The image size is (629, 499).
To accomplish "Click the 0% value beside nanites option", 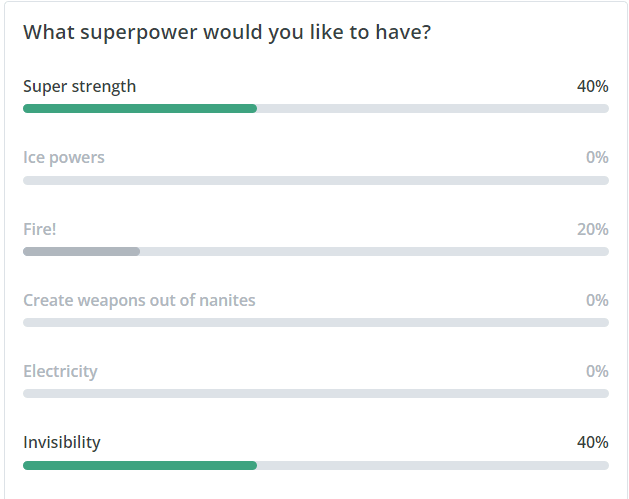I will tap(597, 300).
